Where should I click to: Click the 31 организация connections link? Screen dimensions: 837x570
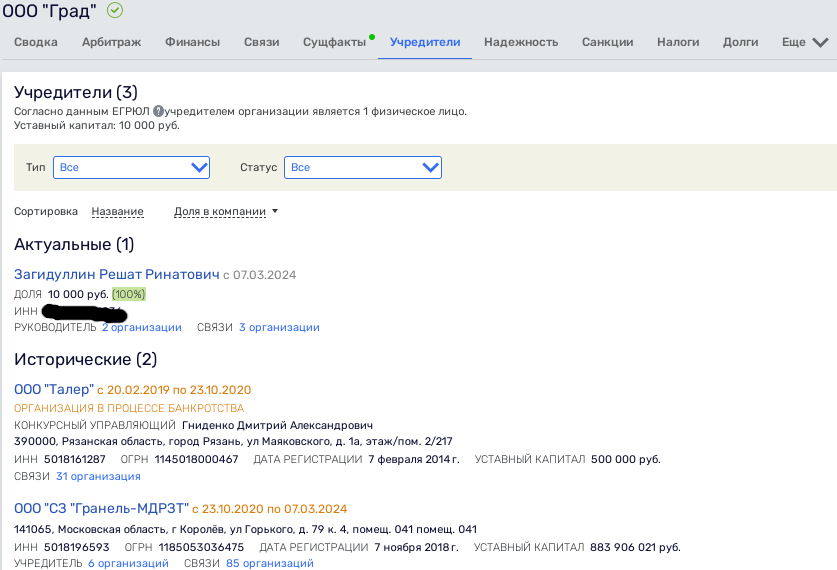click(x=98, y=476)
